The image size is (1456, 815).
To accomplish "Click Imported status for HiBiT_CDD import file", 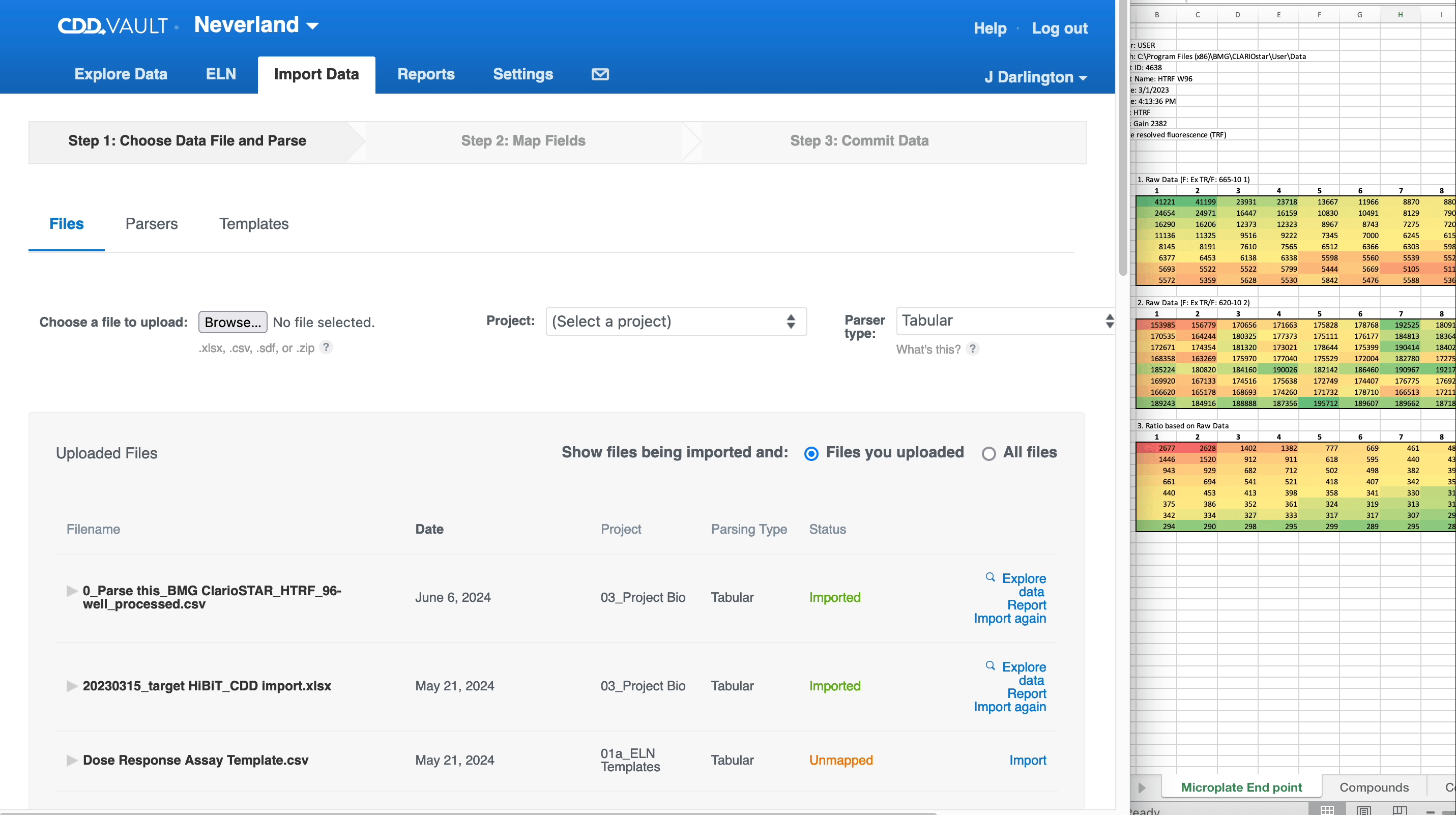I will [x=834, y=686].
